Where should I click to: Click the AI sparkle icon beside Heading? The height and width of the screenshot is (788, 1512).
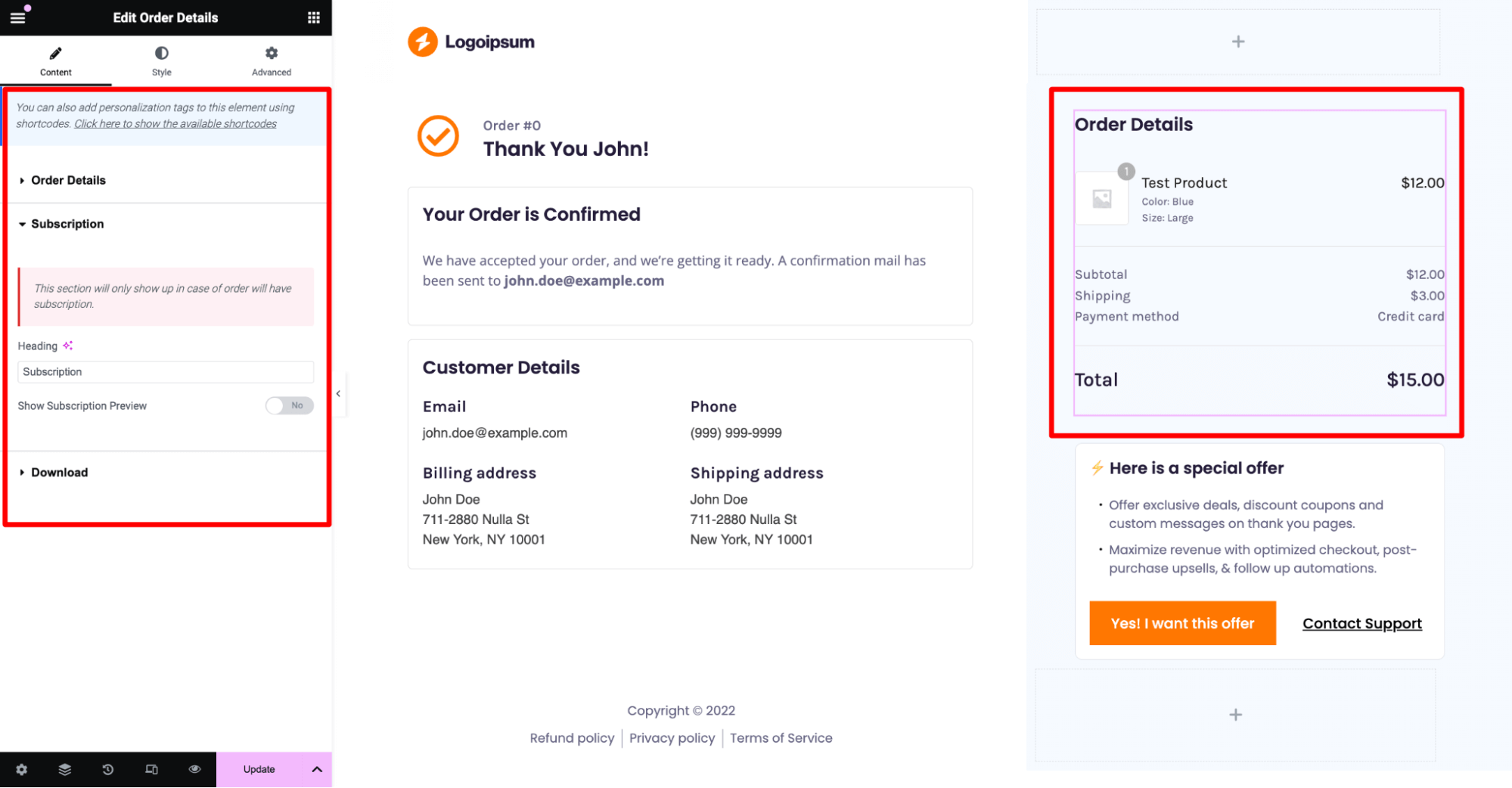[68, 346]
